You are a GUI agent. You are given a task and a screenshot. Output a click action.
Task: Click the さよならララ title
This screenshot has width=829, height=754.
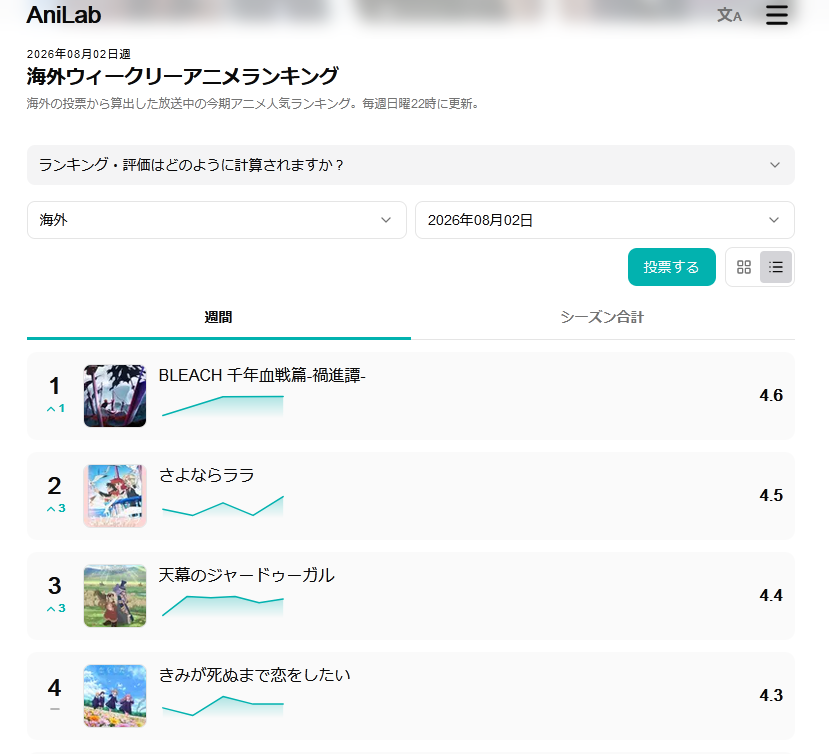pyautogui.click(x=206, y=475)
